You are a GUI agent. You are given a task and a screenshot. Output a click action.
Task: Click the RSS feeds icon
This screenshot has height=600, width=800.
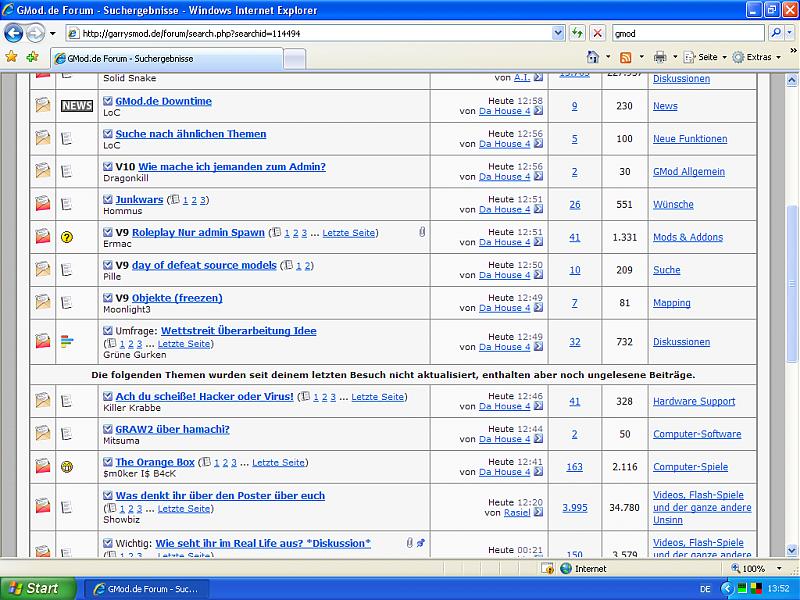(x=625, y=57)
